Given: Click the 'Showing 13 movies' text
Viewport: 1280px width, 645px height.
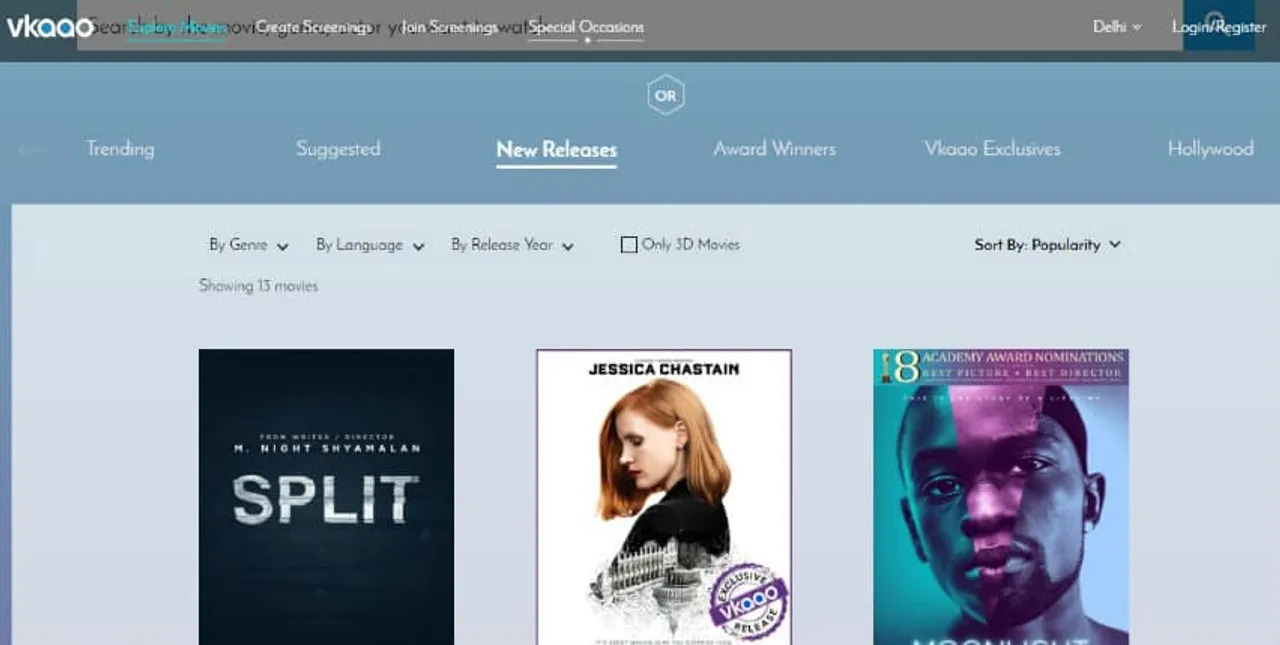Looking at the screenshot, I should (258, 286).
